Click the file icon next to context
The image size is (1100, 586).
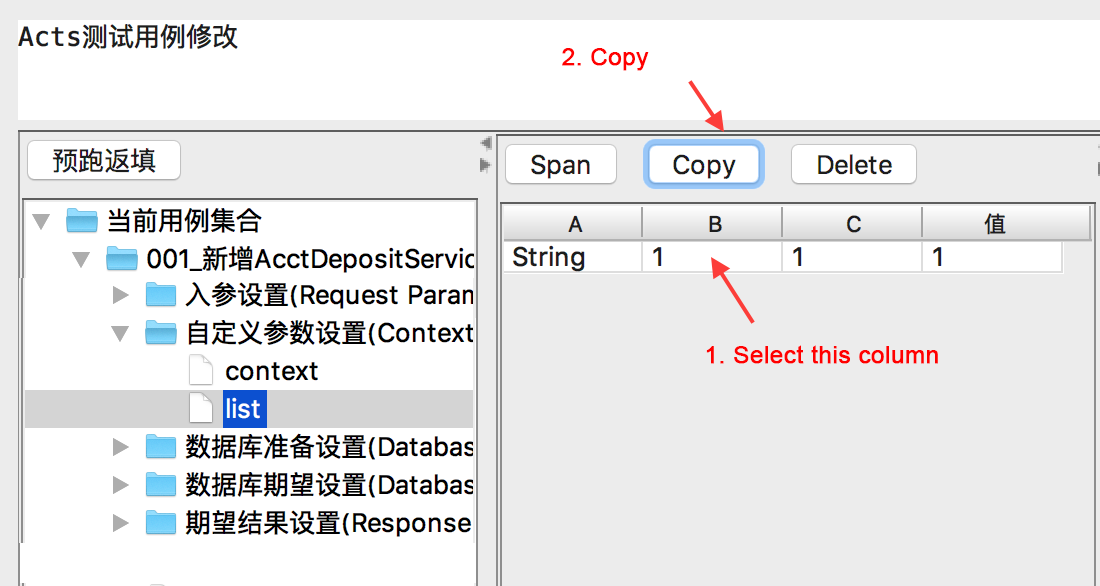click(201, 371)
